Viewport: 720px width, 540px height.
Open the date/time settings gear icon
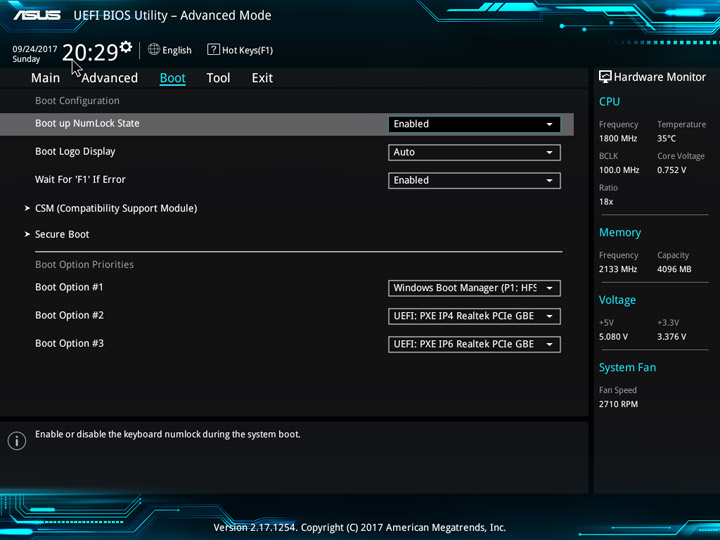tap(126, 46)
